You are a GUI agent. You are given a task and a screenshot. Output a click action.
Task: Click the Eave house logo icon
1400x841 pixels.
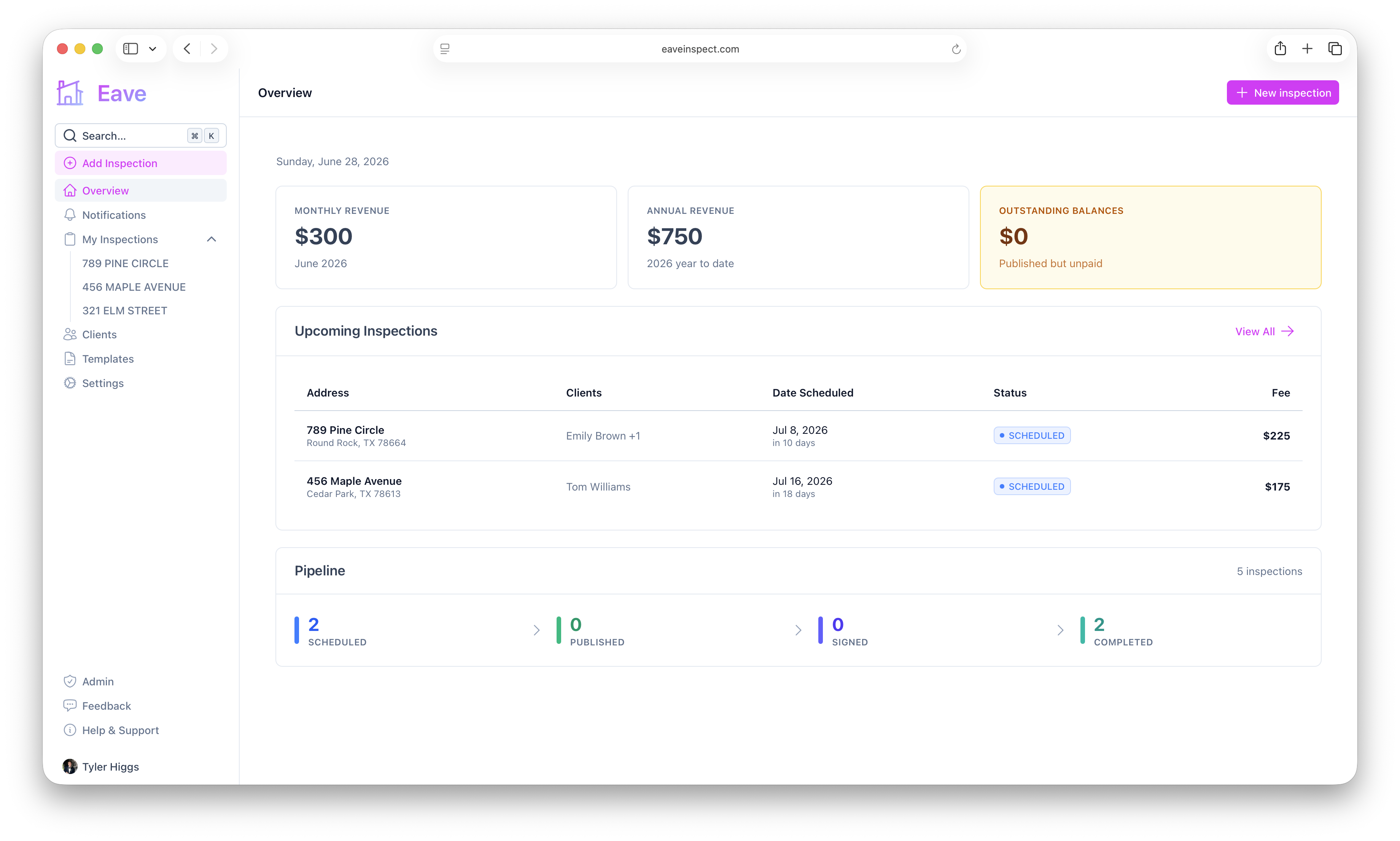pos(70,93)
